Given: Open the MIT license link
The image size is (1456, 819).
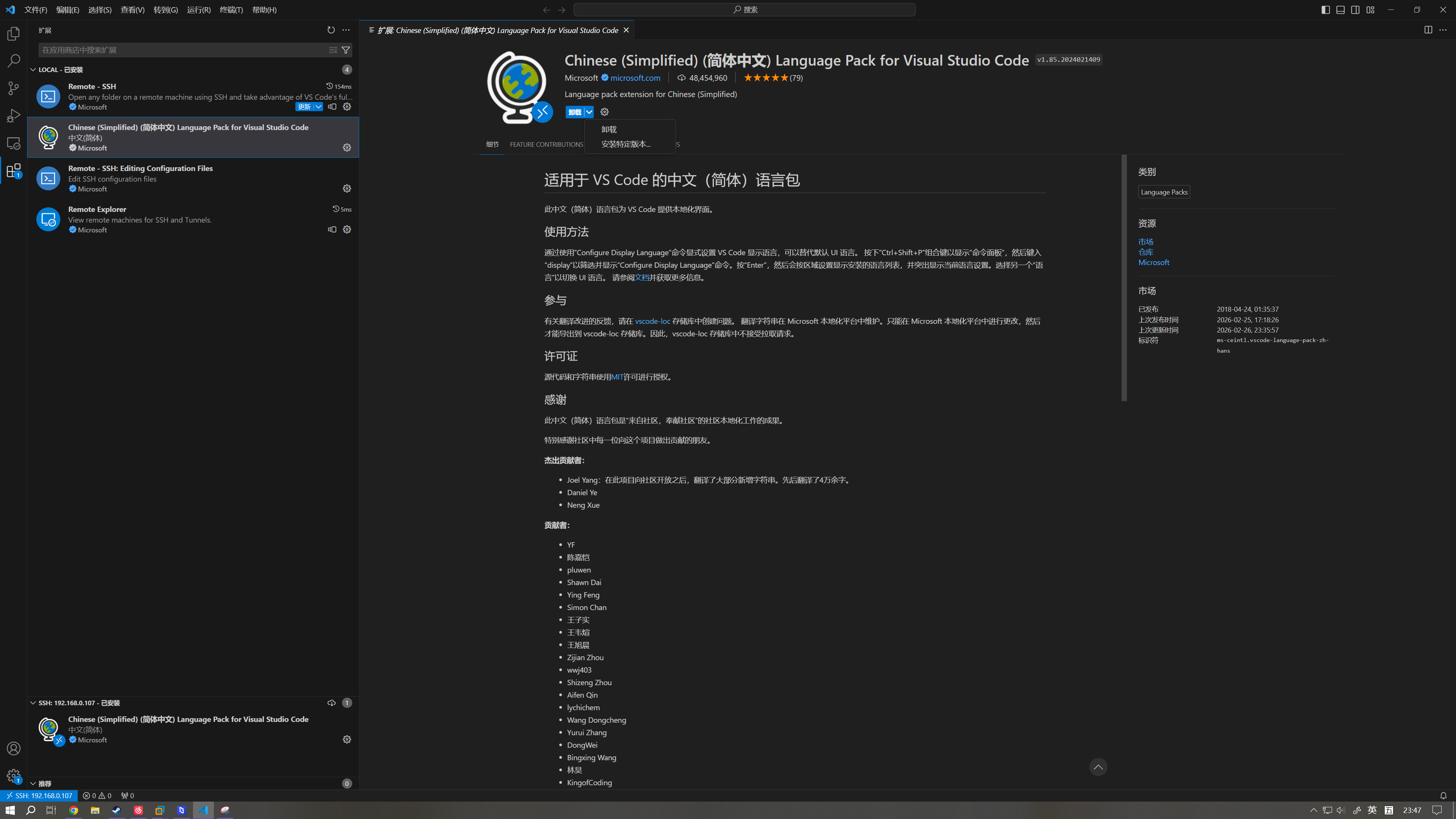Looking at the screenshot, I should [617, 377].
